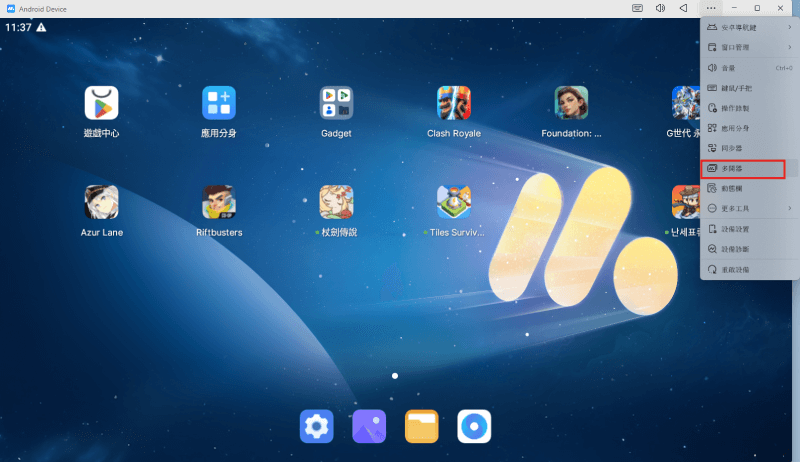800x462 pixels.
Task: Open the Gallery app in dock
Action: [x=369, y=426]
